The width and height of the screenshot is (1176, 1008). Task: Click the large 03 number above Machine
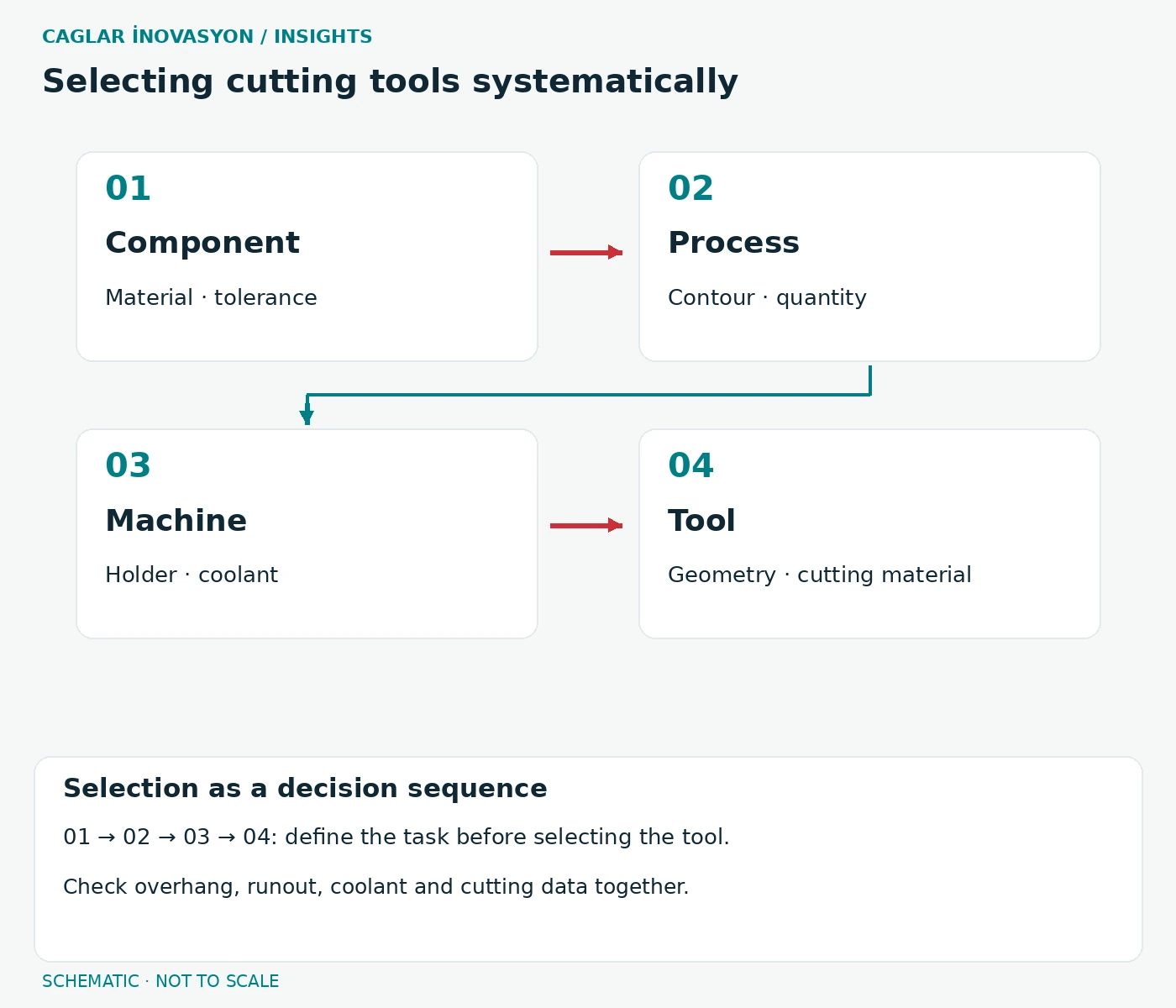point(128,465)
